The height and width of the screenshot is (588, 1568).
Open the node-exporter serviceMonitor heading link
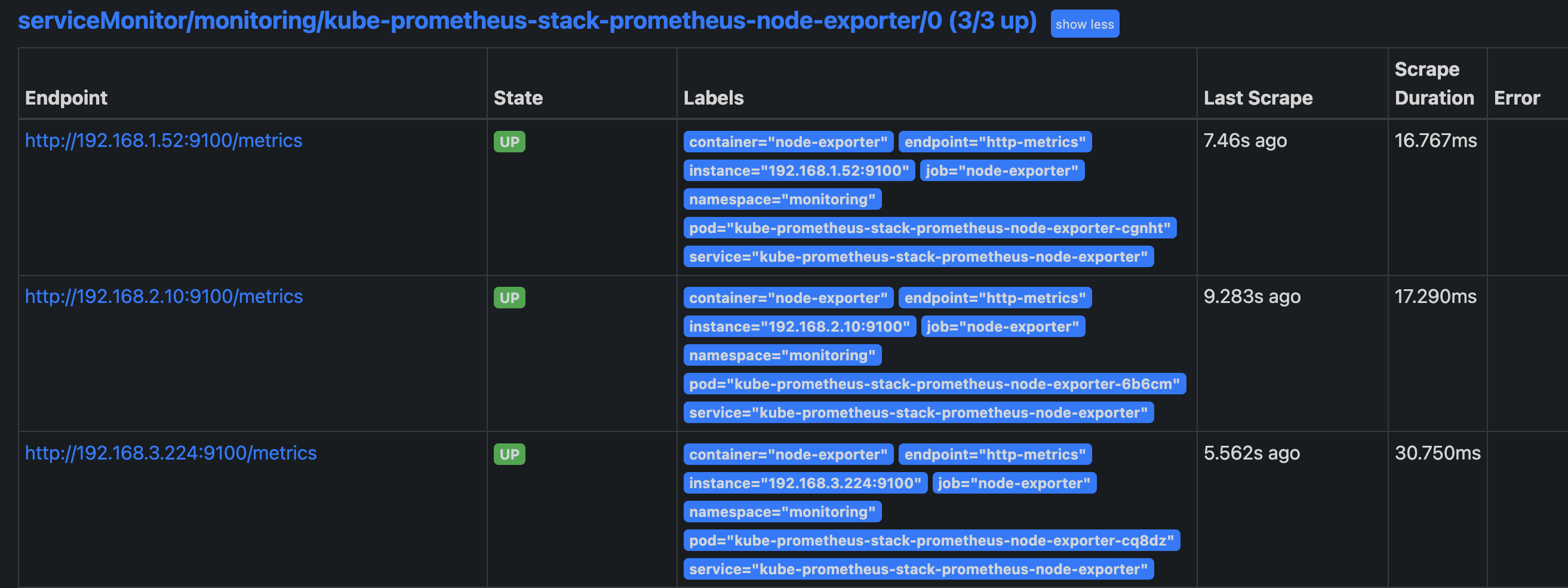click(527, 22)
